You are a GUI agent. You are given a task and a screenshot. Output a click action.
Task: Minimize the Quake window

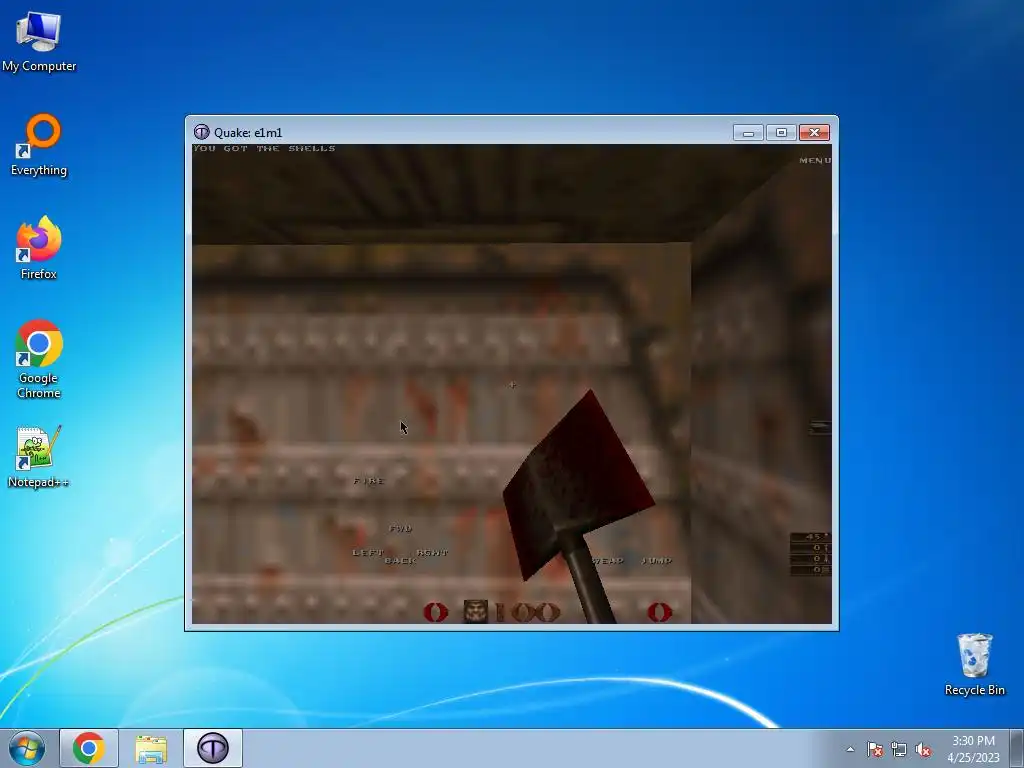click(748, 133)
